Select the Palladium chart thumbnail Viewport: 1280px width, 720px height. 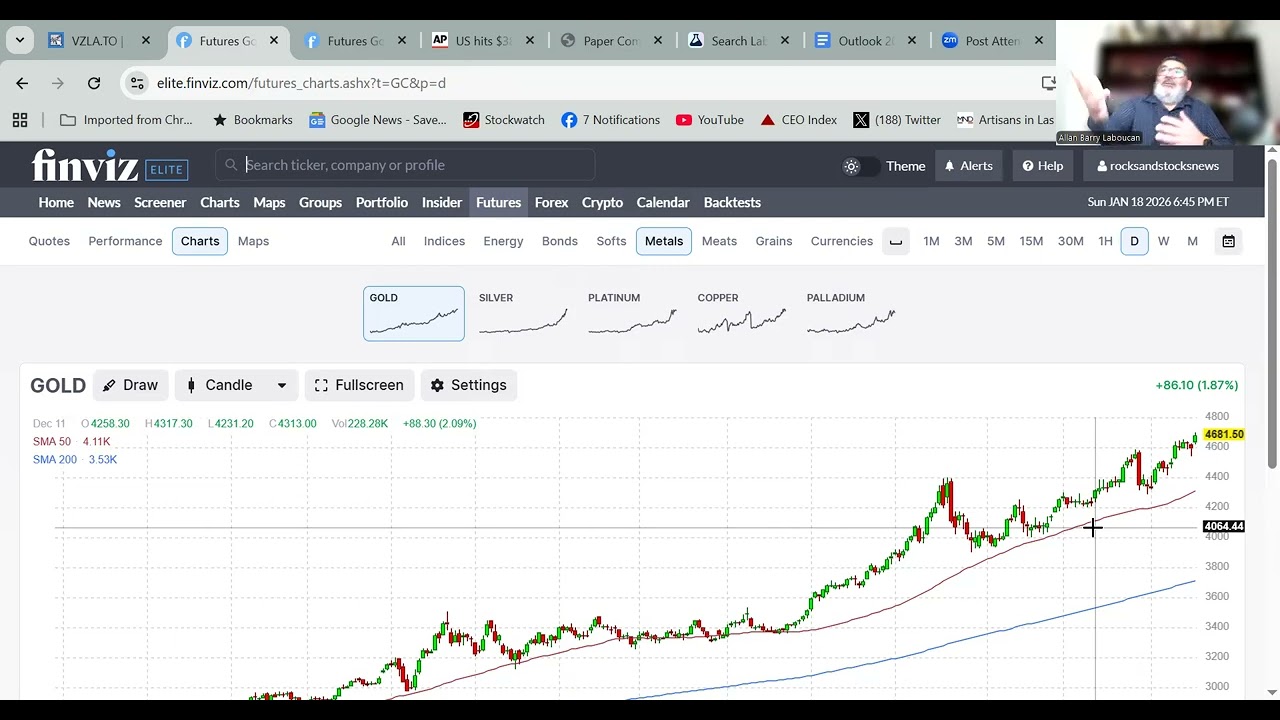851,313
